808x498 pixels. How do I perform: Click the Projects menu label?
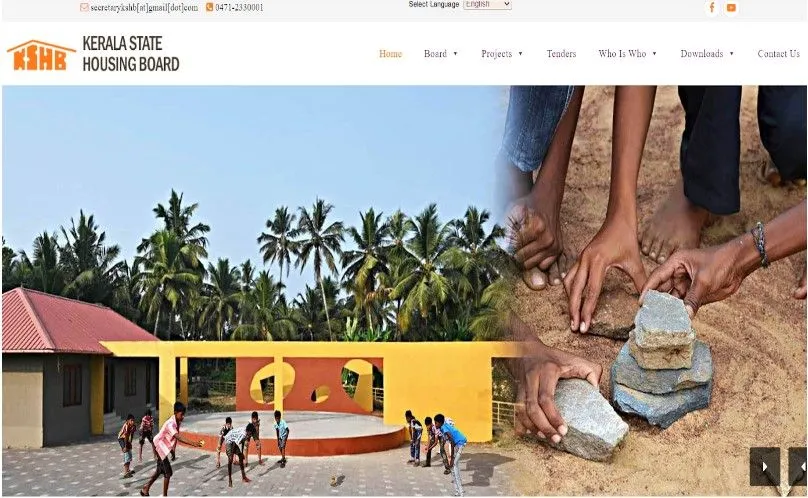[496, 54]
